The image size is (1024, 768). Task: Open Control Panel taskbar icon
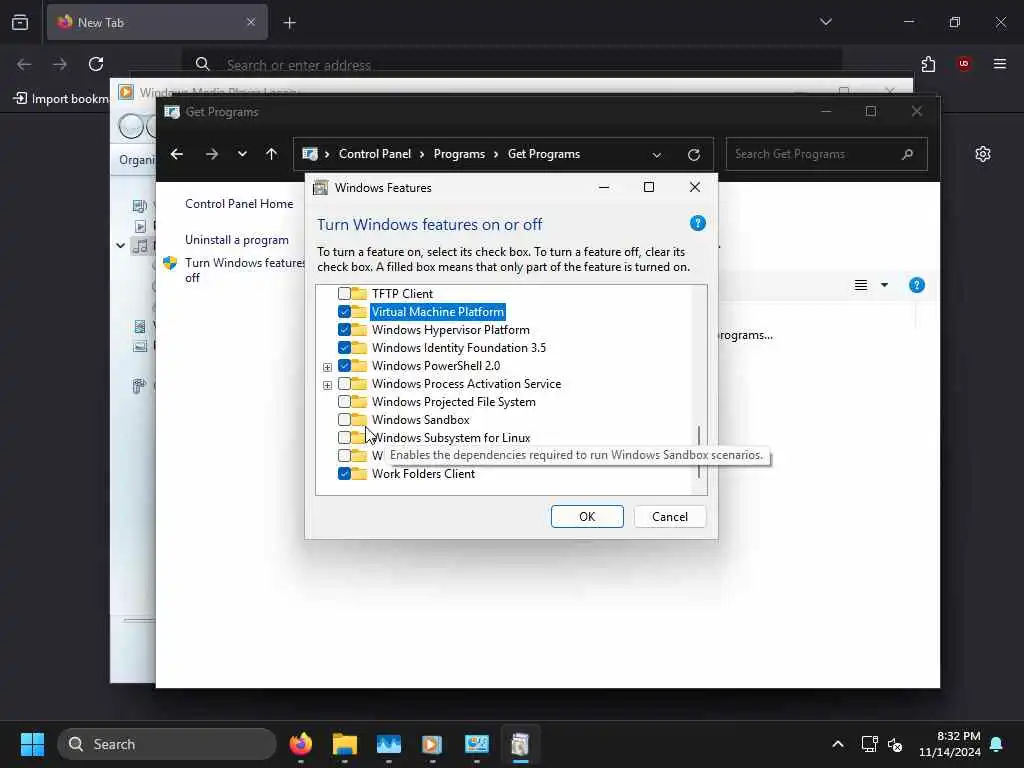[x=477, y=744]
